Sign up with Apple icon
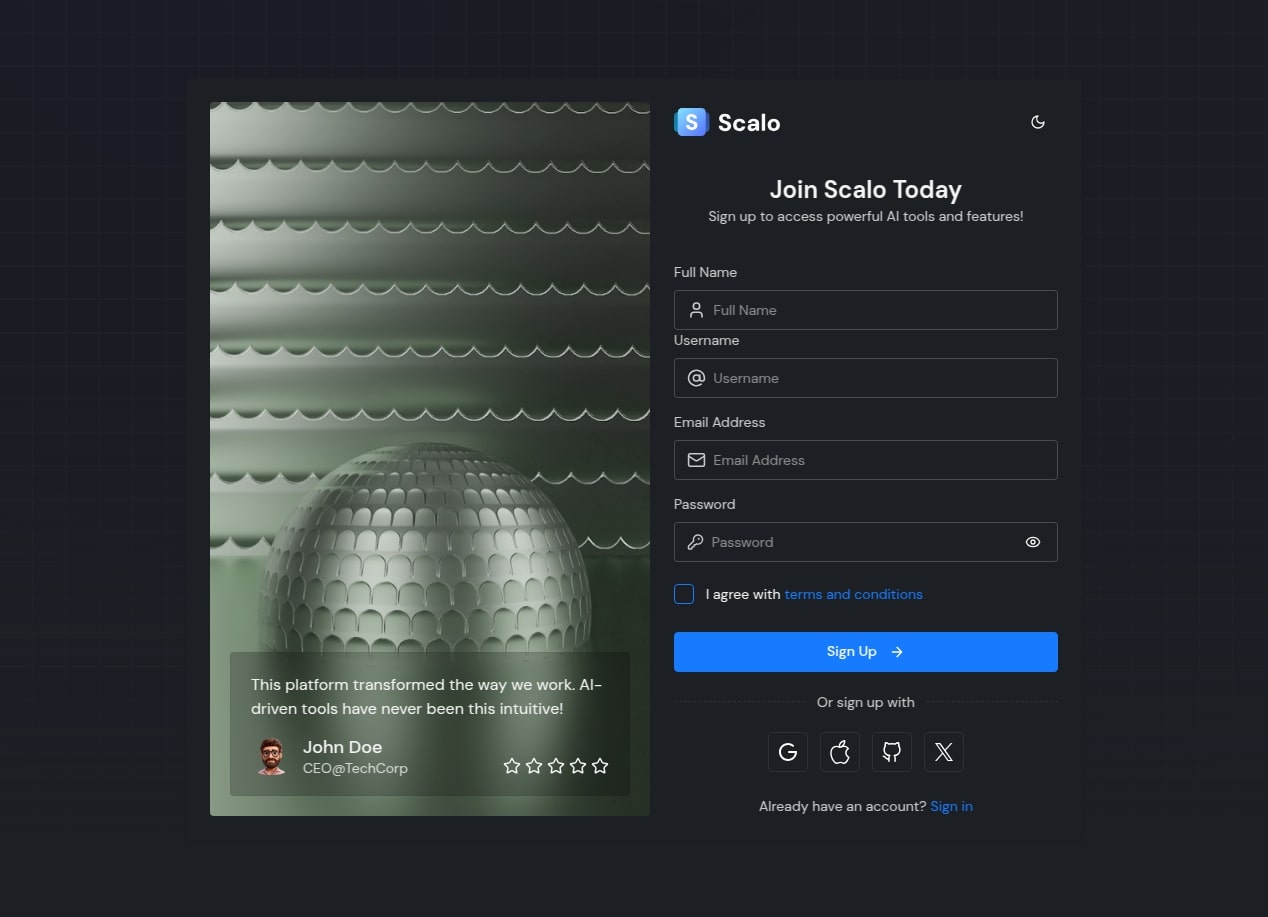 click(x=840, y=752)
